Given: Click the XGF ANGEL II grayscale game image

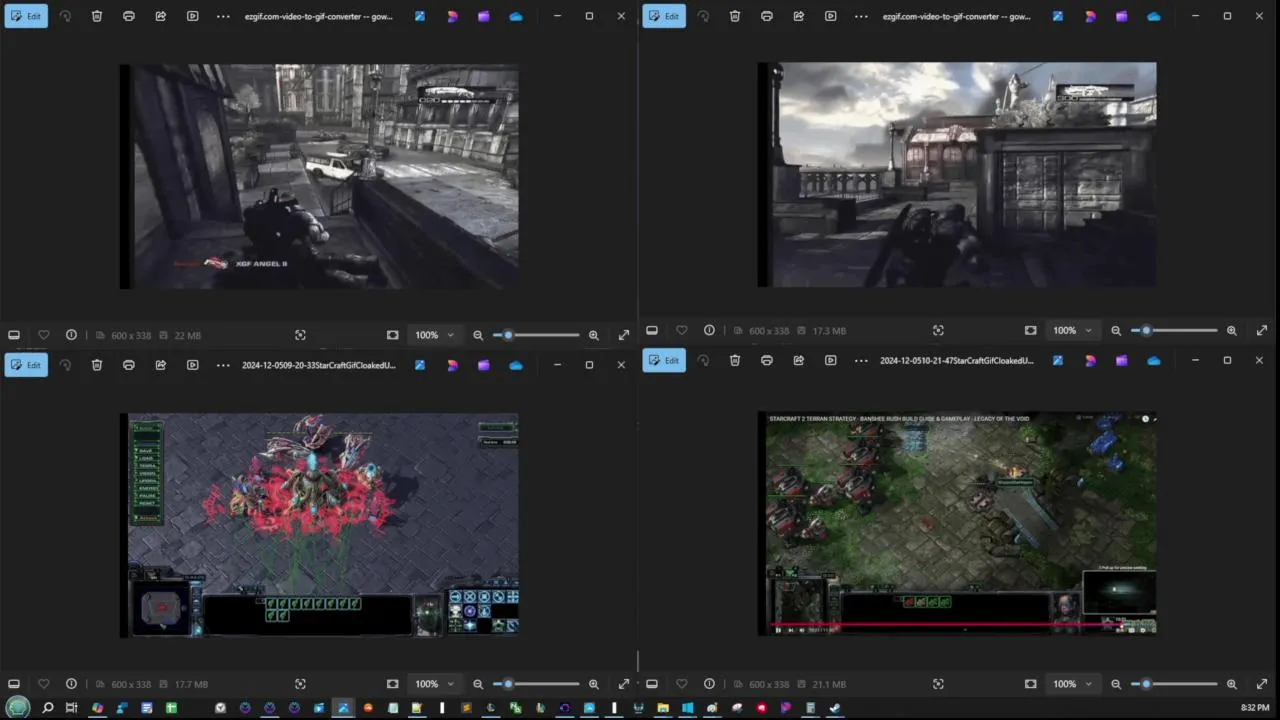Looking at the screenshot, I should tap(319, 177).
